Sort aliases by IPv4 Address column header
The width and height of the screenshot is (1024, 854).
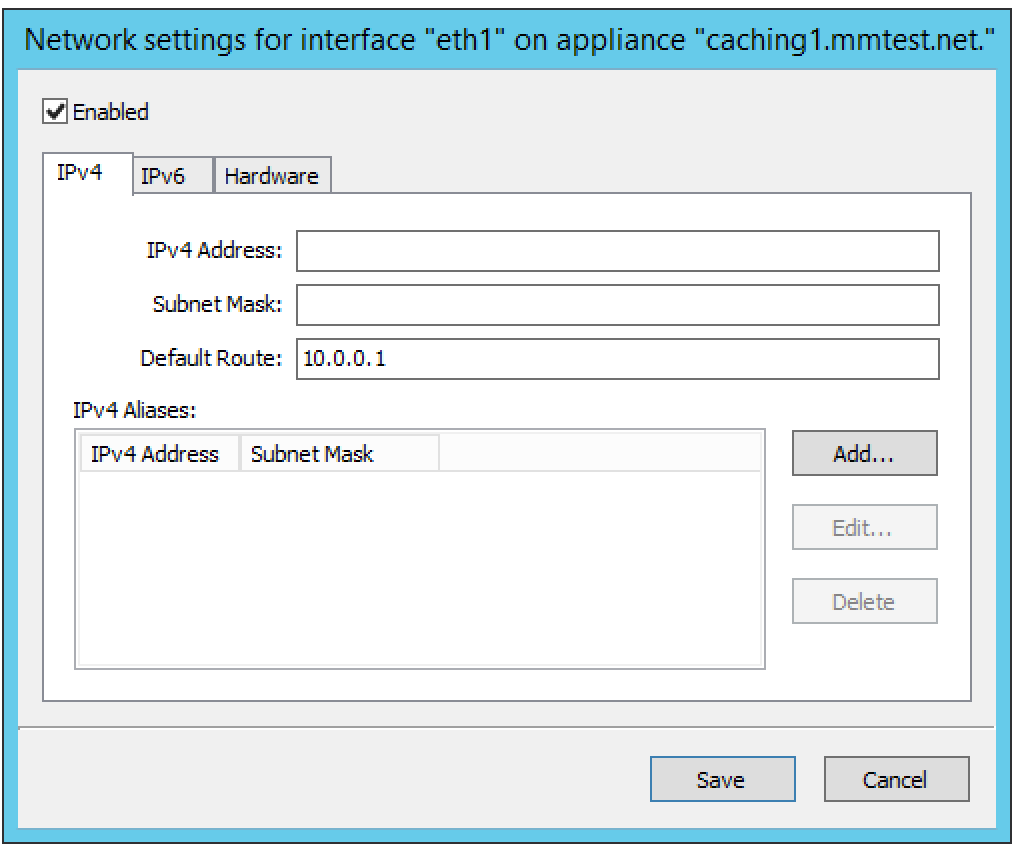pos(156,454)
